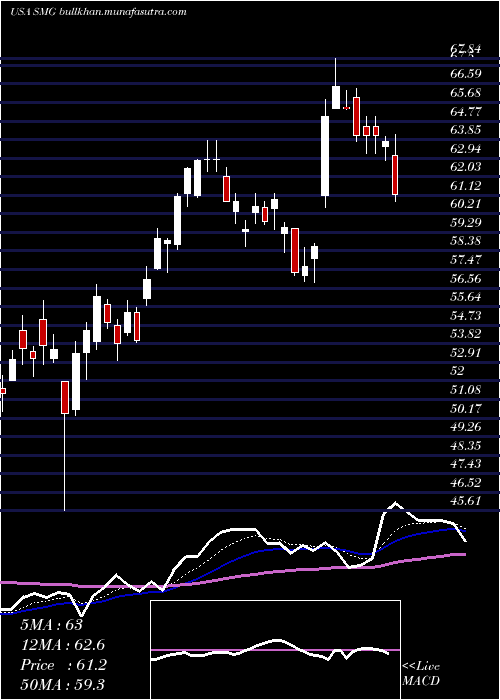Click the 47.43 price axis label
This screenshot has width=500, height=700.
tap(466, 463)
